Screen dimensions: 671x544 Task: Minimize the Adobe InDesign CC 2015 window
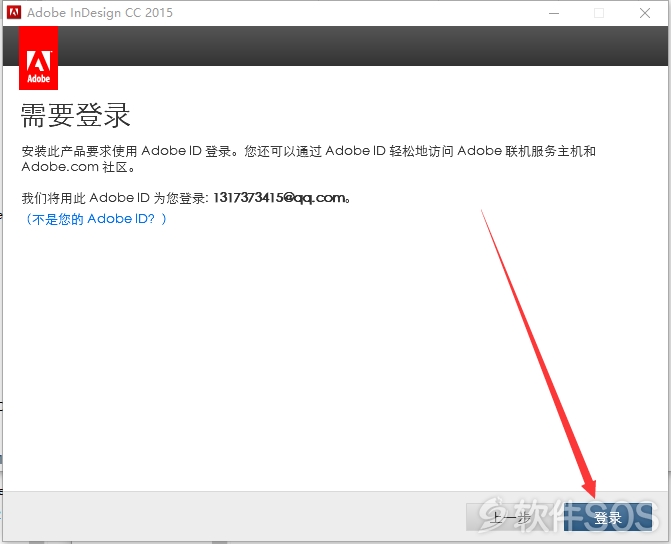point(554,13)
